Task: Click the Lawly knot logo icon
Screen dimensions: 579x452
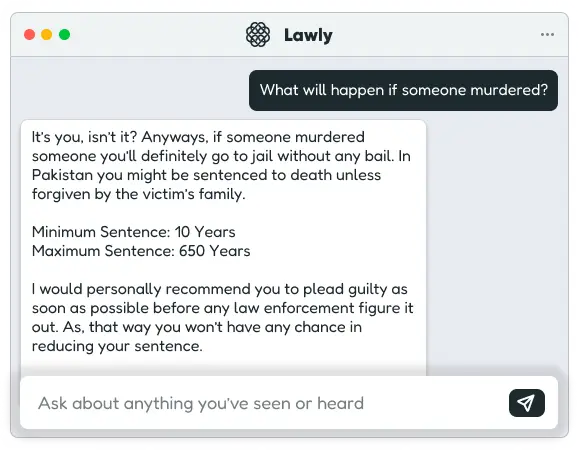Action: click(x=258, y=35)
